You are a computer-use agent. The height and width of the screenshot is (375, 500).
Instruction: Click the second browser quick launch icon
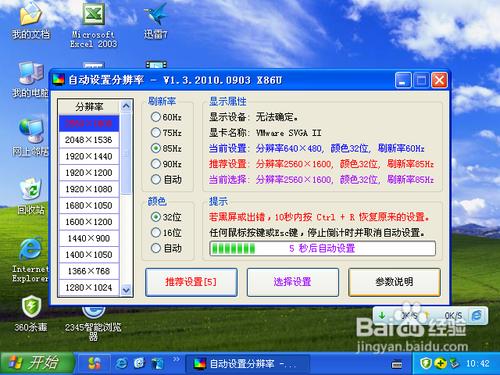[139, 363]
